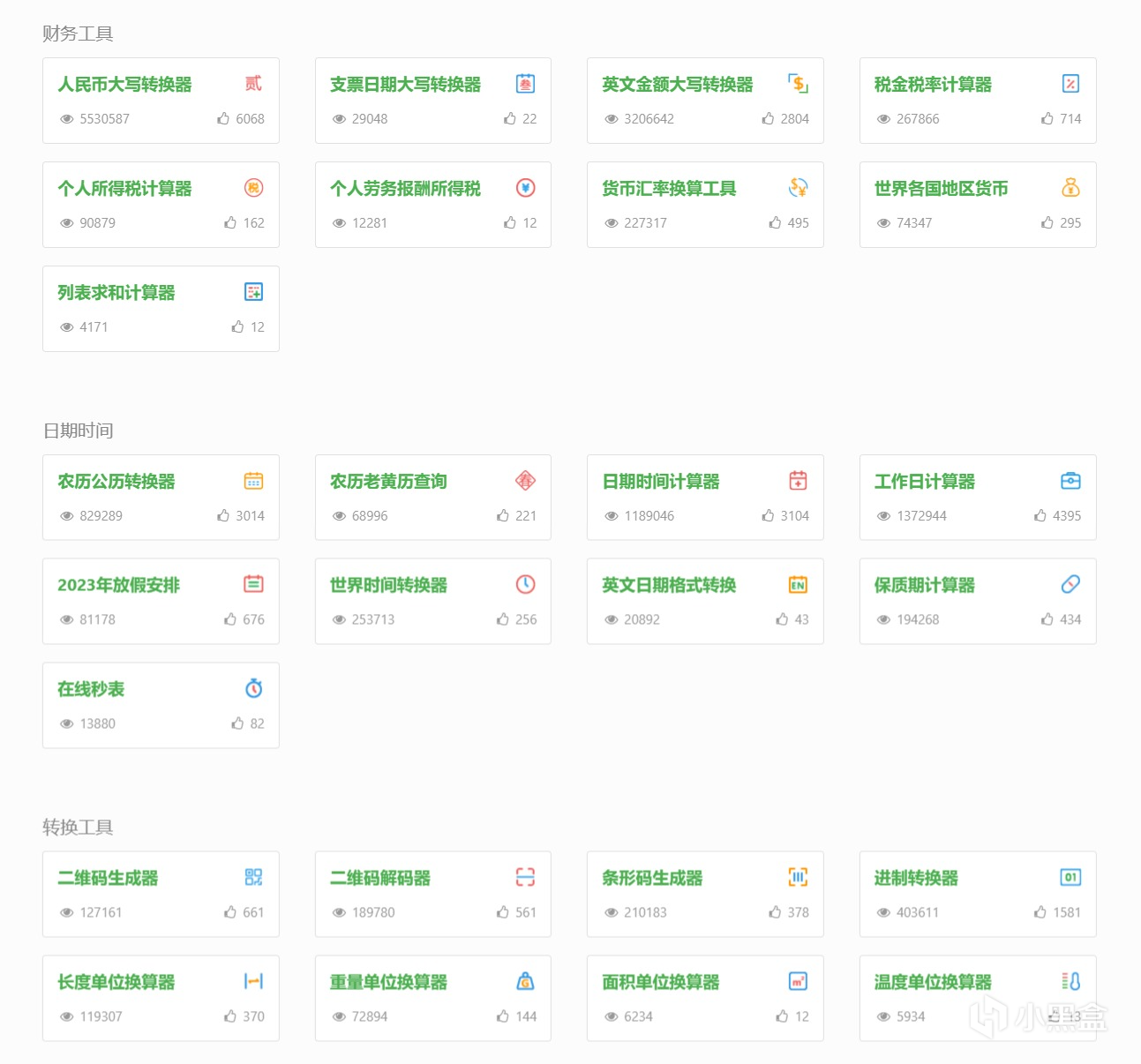Screen dimensions: 1141x1064
Task: Go to 个人所得税计算器 title link
Action: (125, 189)
